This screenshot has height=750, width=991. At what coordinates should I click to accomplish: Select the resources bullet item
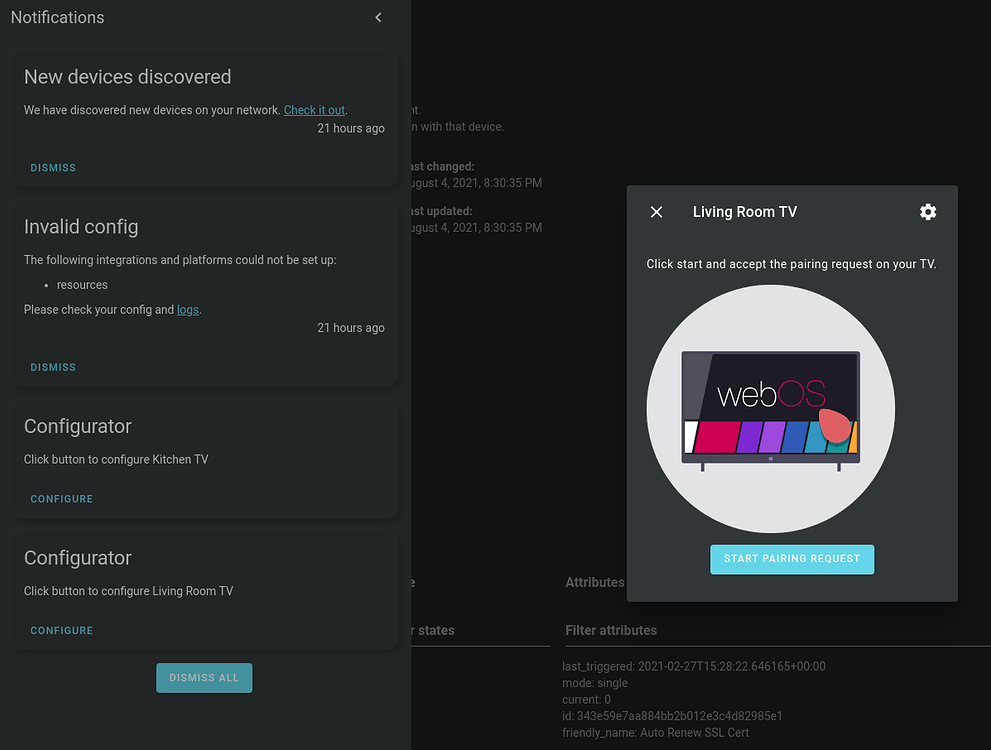82,284
